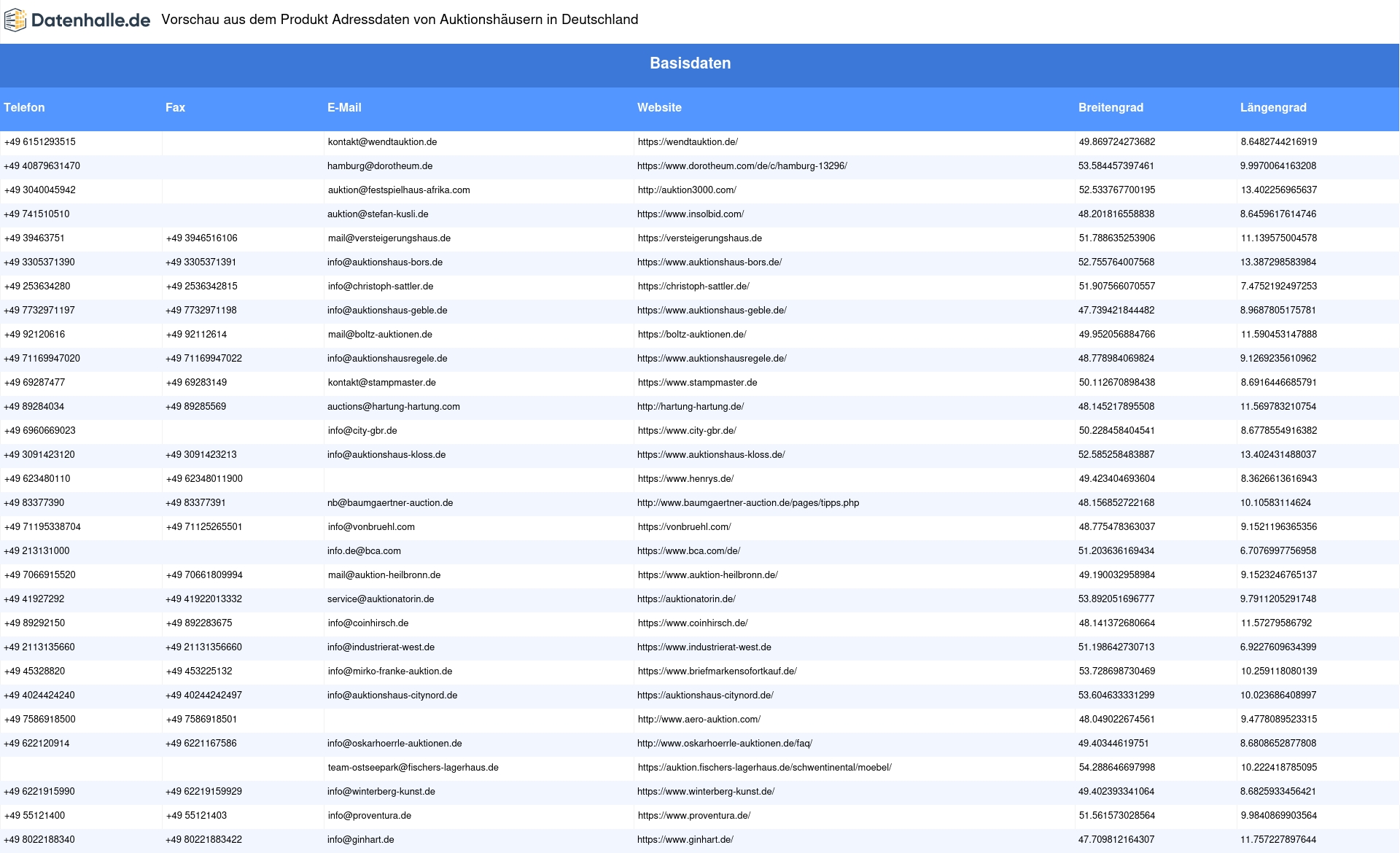Viewport: 1400px width, 853px height.
Task: Select phone number +49 6960669023
Action: coord(40,431)
